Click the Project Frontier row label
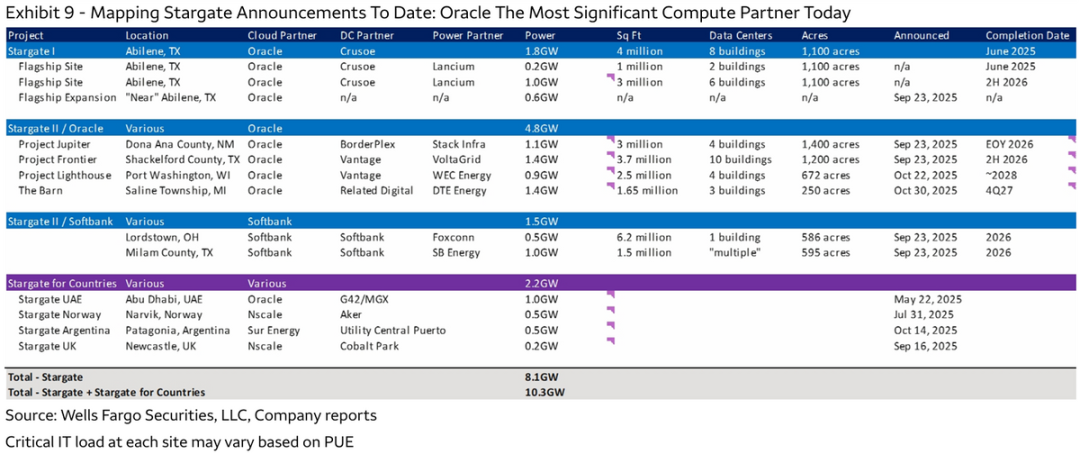 click(56, 160)
